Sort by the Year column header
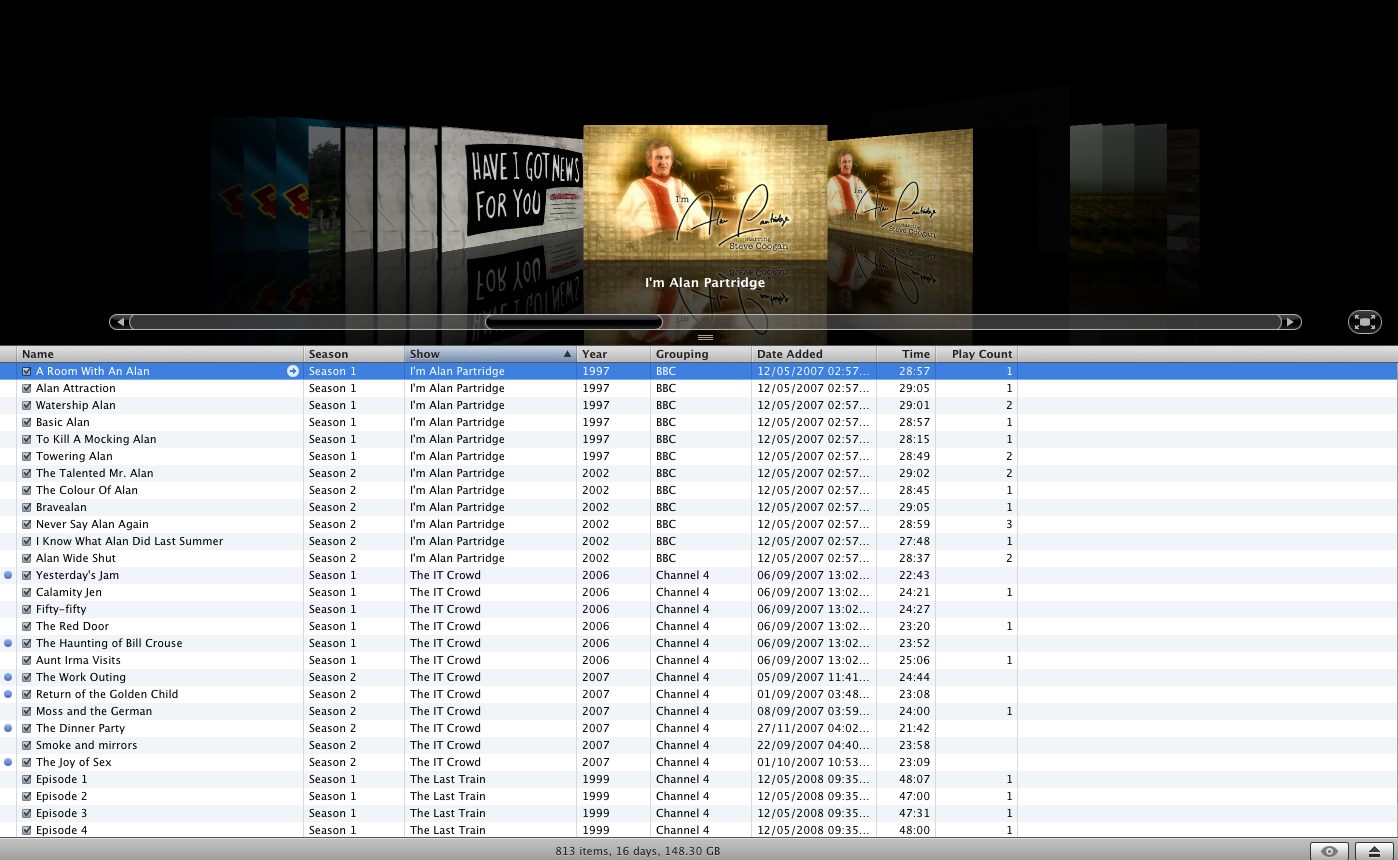1398x860 pixels. 613,354
